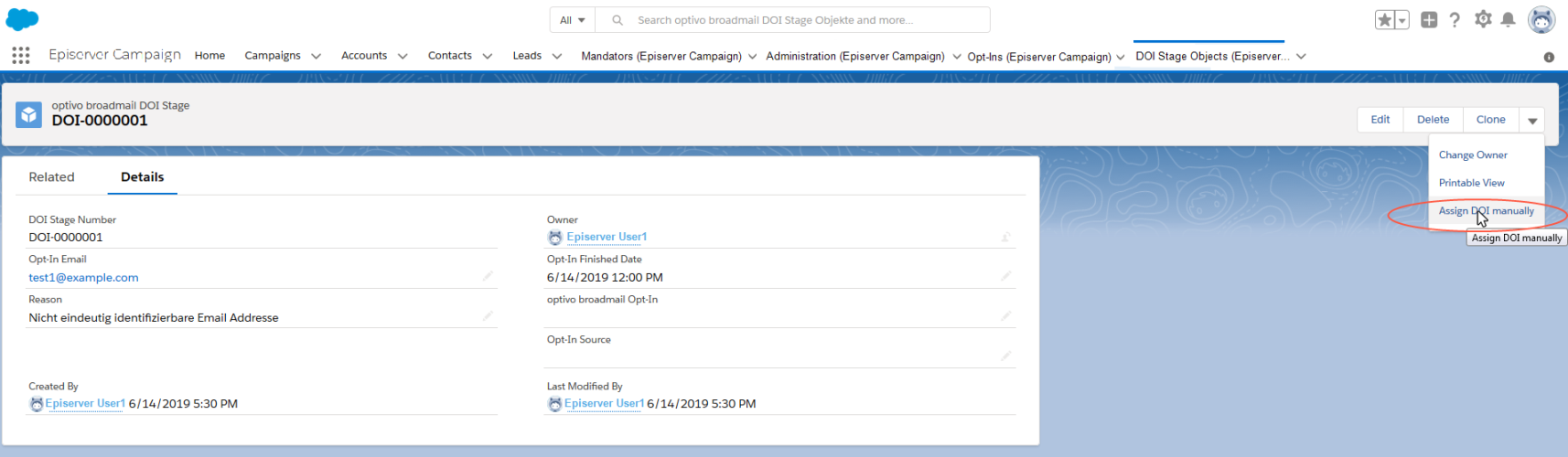Open the test1@example.com email link
Screen dimensions: 1568x457
83,278
